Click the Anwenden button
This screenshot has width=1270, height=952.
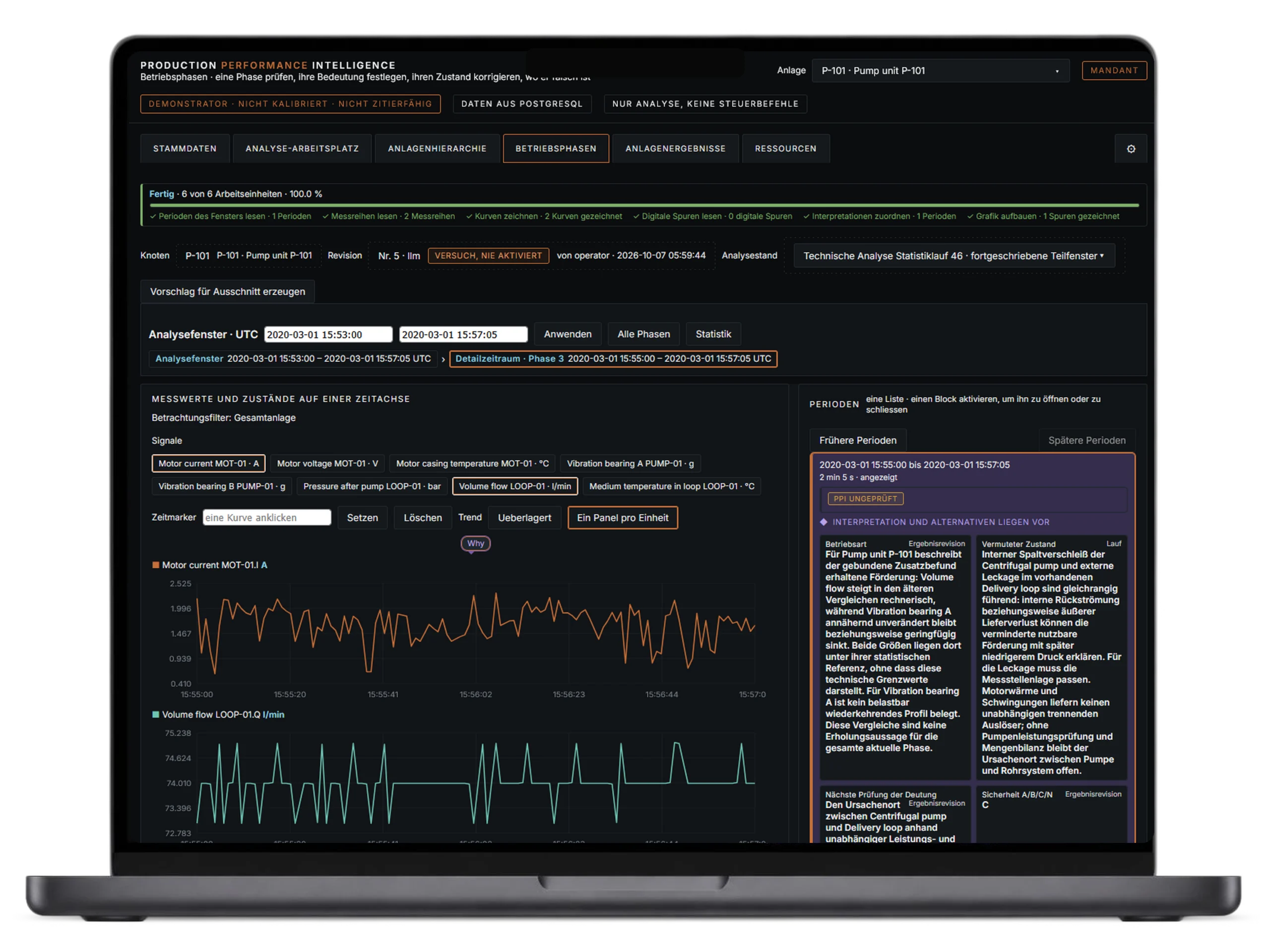click(x=567, y=334)
